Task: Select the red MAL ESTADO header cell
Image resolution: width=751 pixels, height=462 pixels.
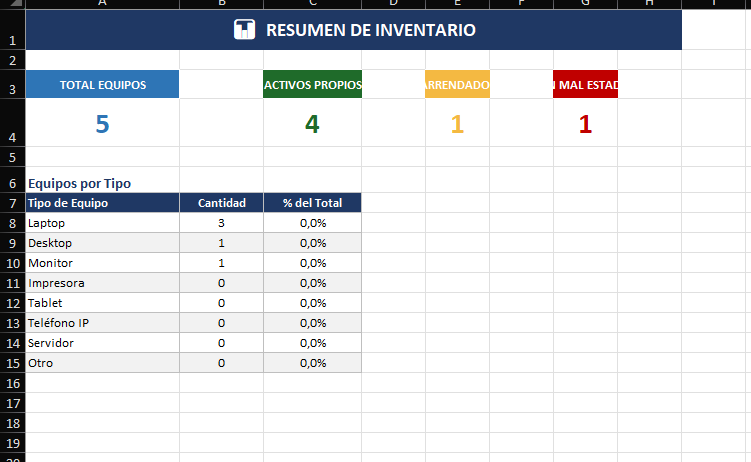Action: [x=585, y=84]
